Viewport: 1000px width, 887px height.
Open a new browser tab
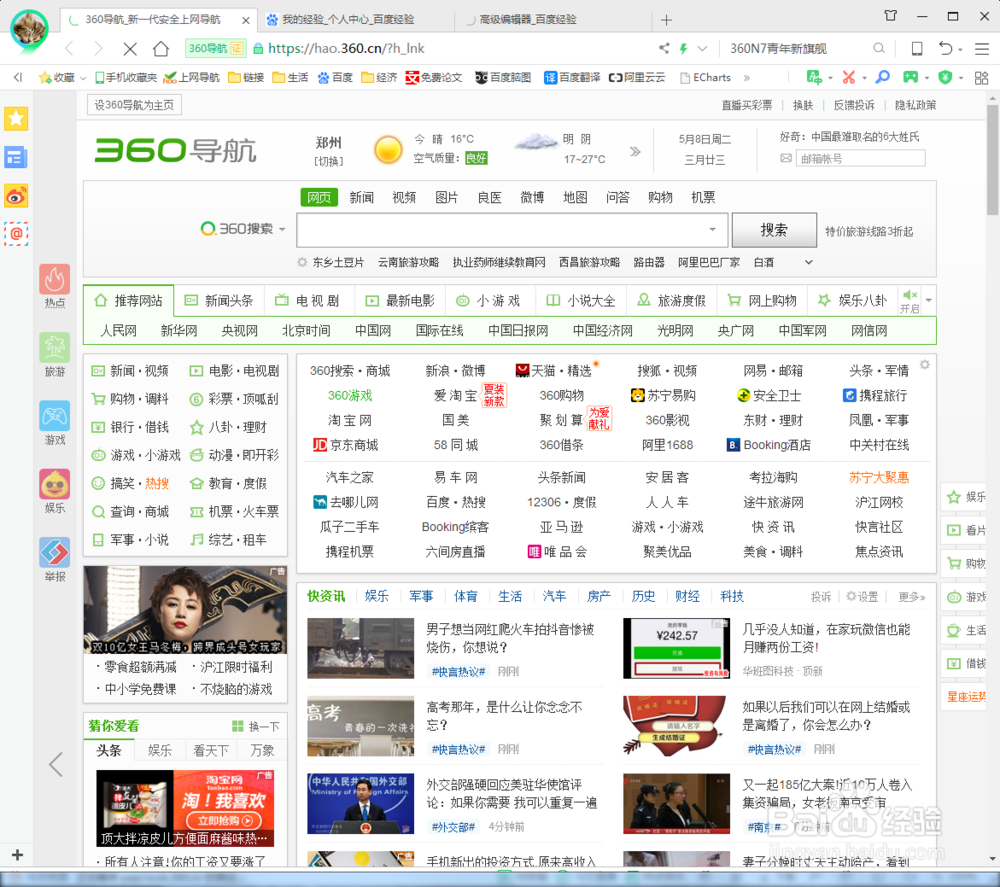tap(666, 20)
